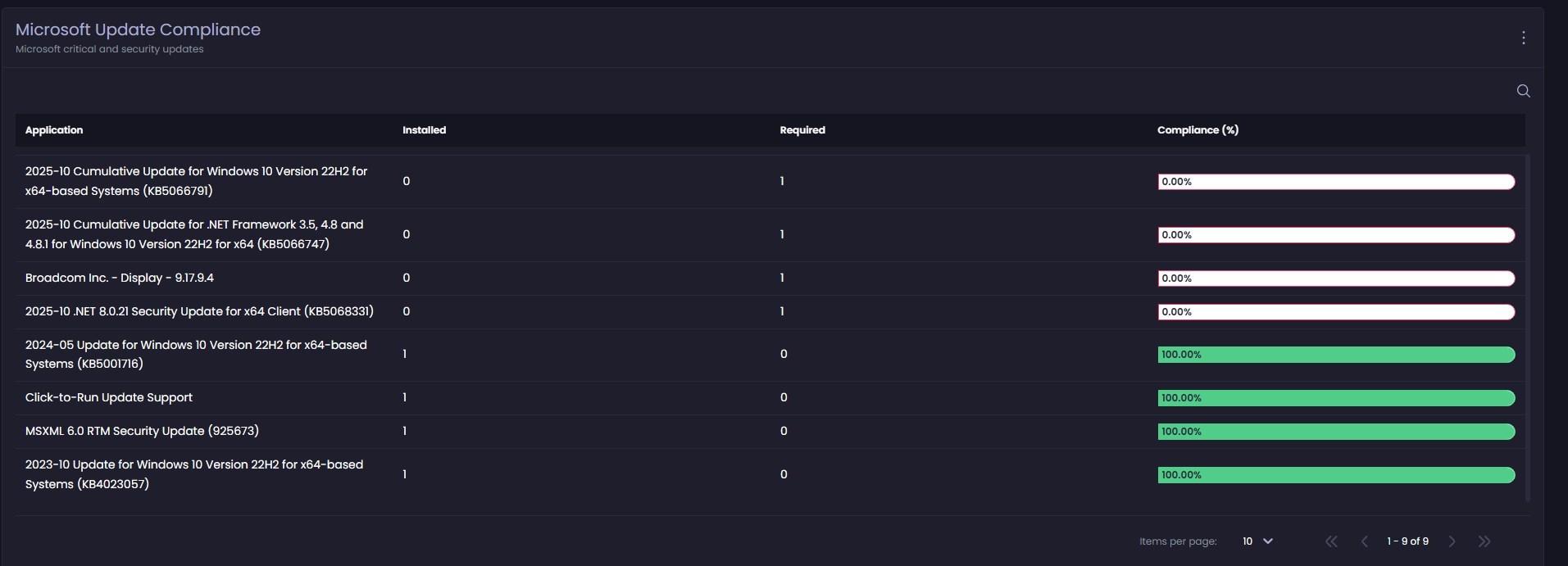Click the KB5066791 compliance progress bar
1568x566 pixels.
coord(1335,182)
